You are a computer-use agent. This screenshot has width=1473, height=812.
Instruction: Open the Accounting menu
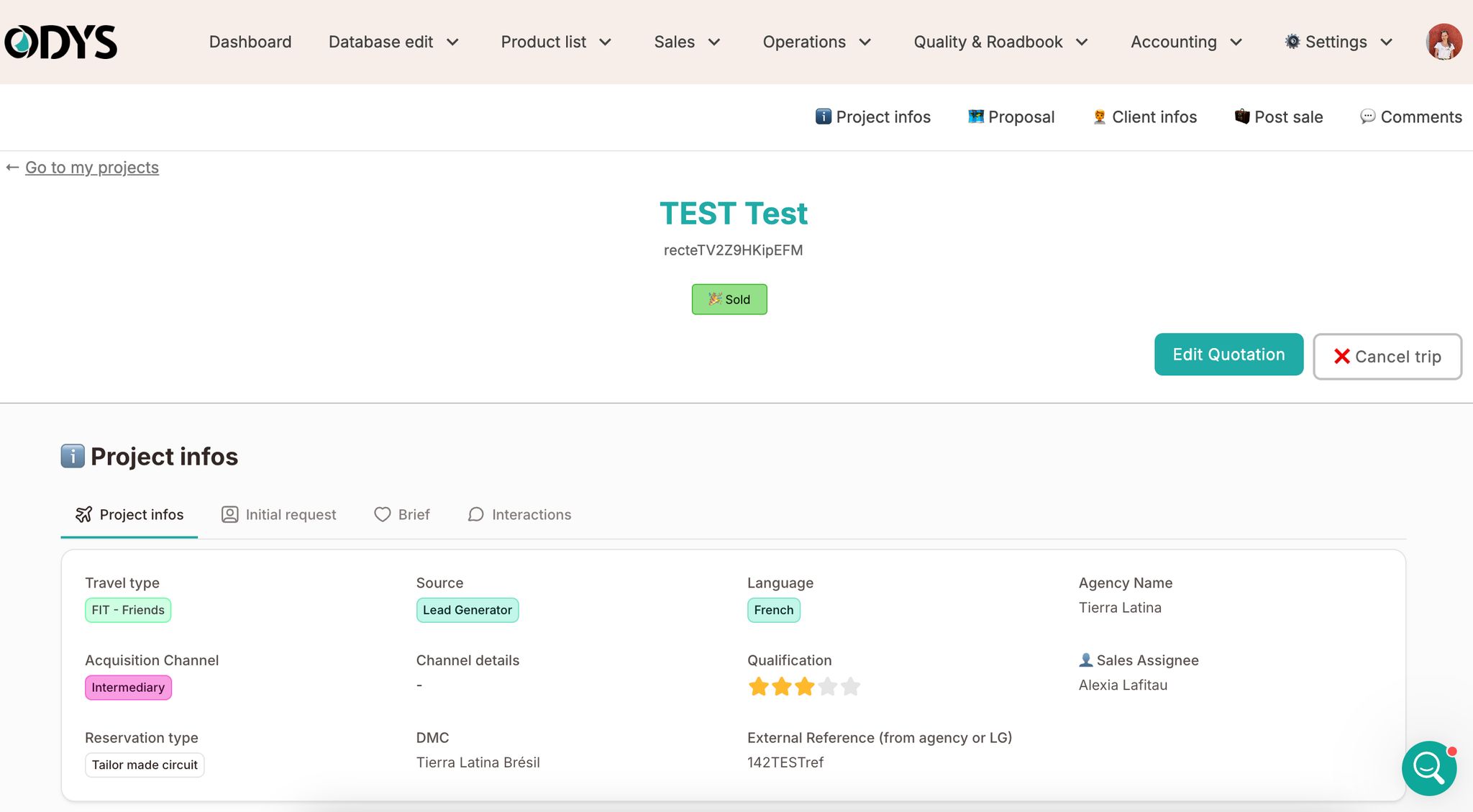pos(1187,42)
